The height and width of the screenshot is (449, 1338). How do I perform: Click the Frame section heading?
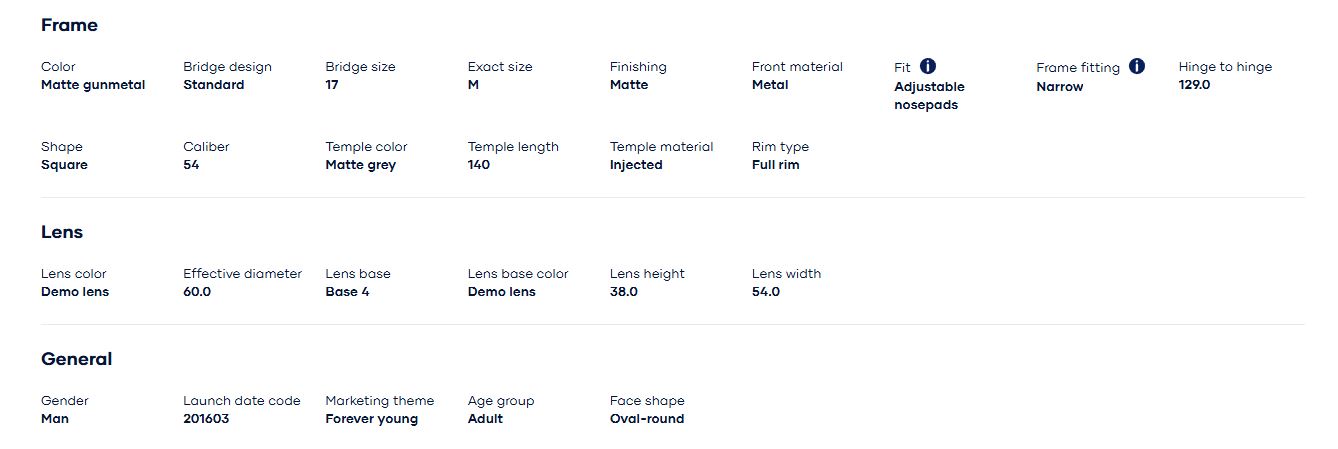click(x=69, y=25)
